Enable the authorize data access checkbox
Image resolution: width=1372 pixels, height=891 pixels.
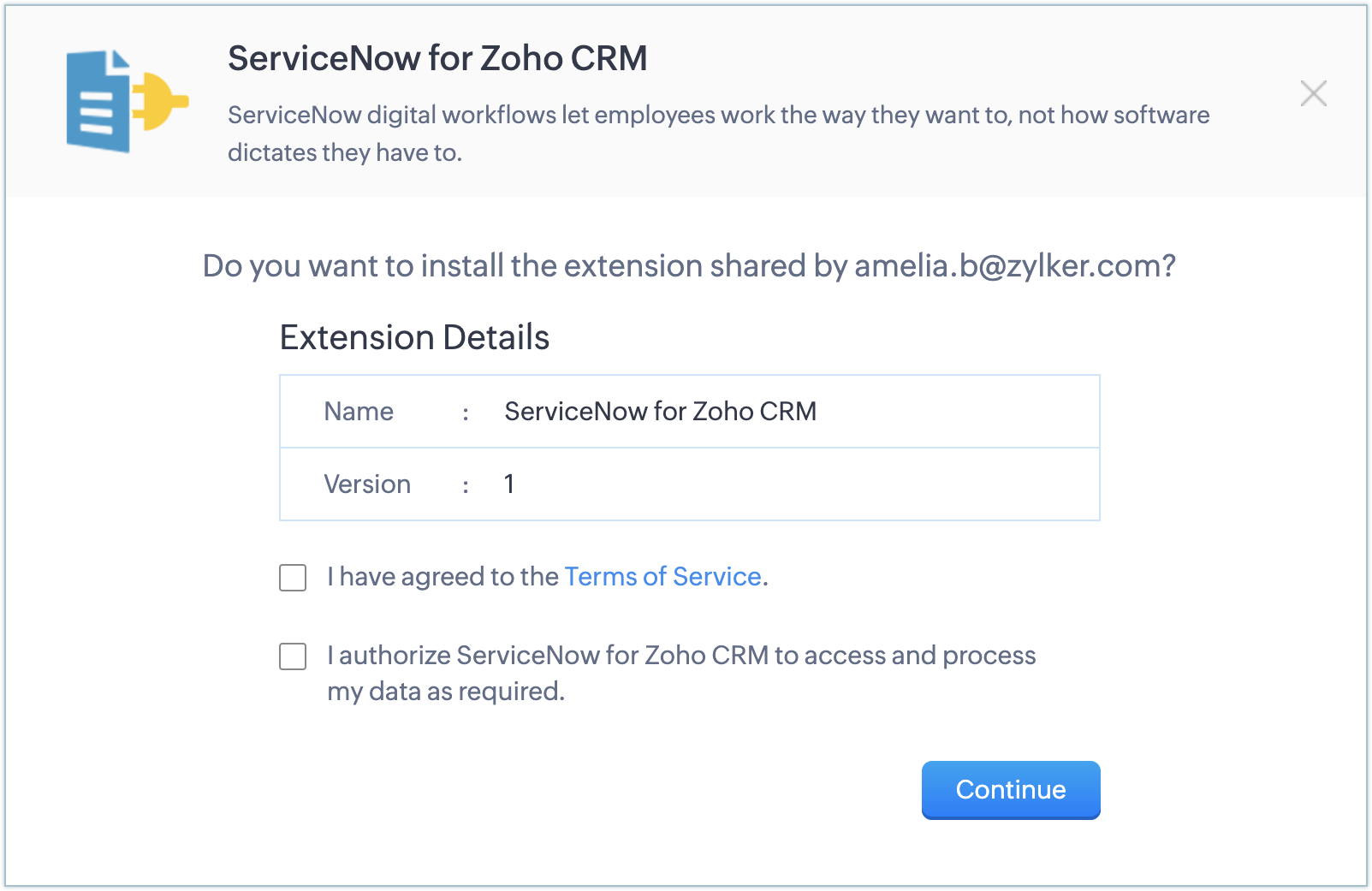point(293,656)
